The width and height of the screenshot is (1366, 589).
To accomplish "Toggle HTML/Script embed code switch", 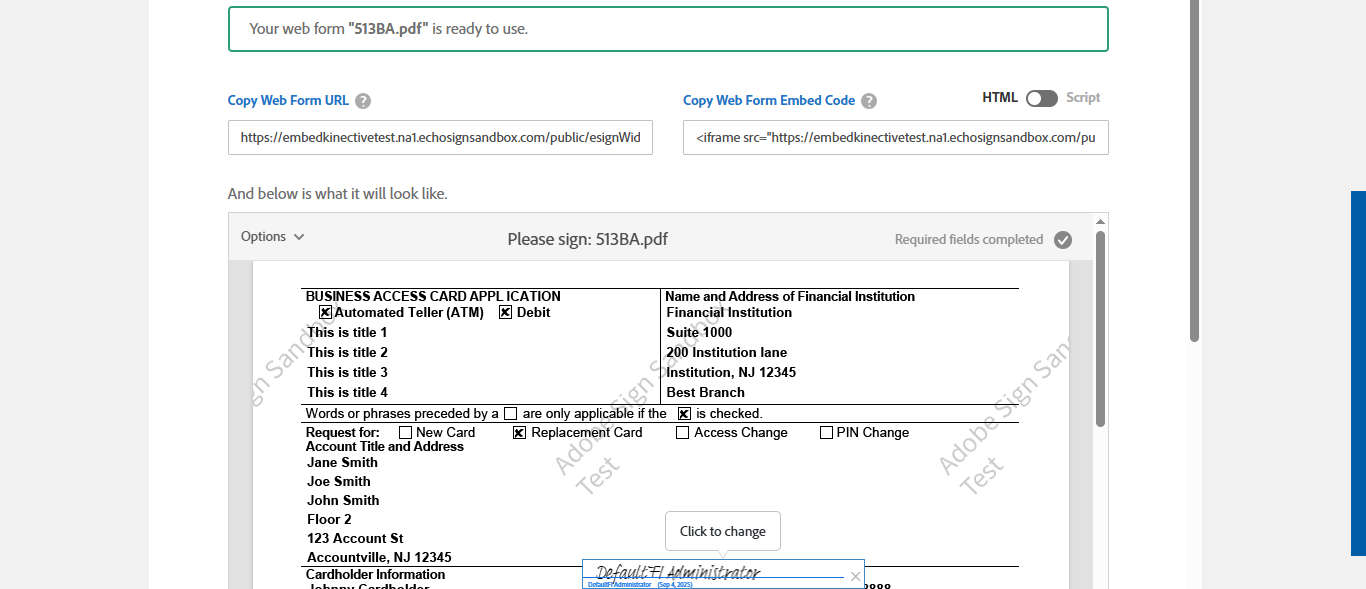I will tap(1042, 98).
